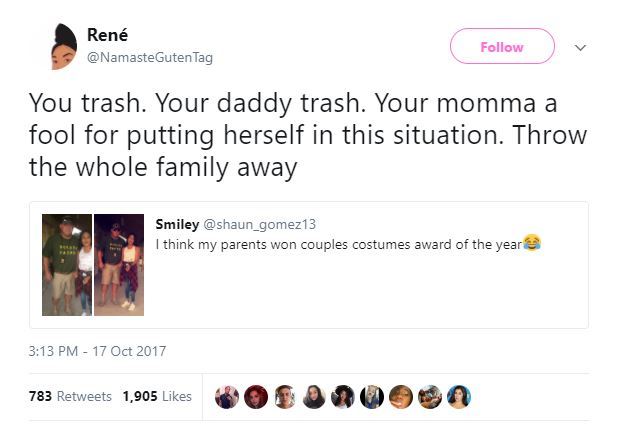617x430 pixels.
Task: Click the first liker avatar in row
Action: click(227, 397)
